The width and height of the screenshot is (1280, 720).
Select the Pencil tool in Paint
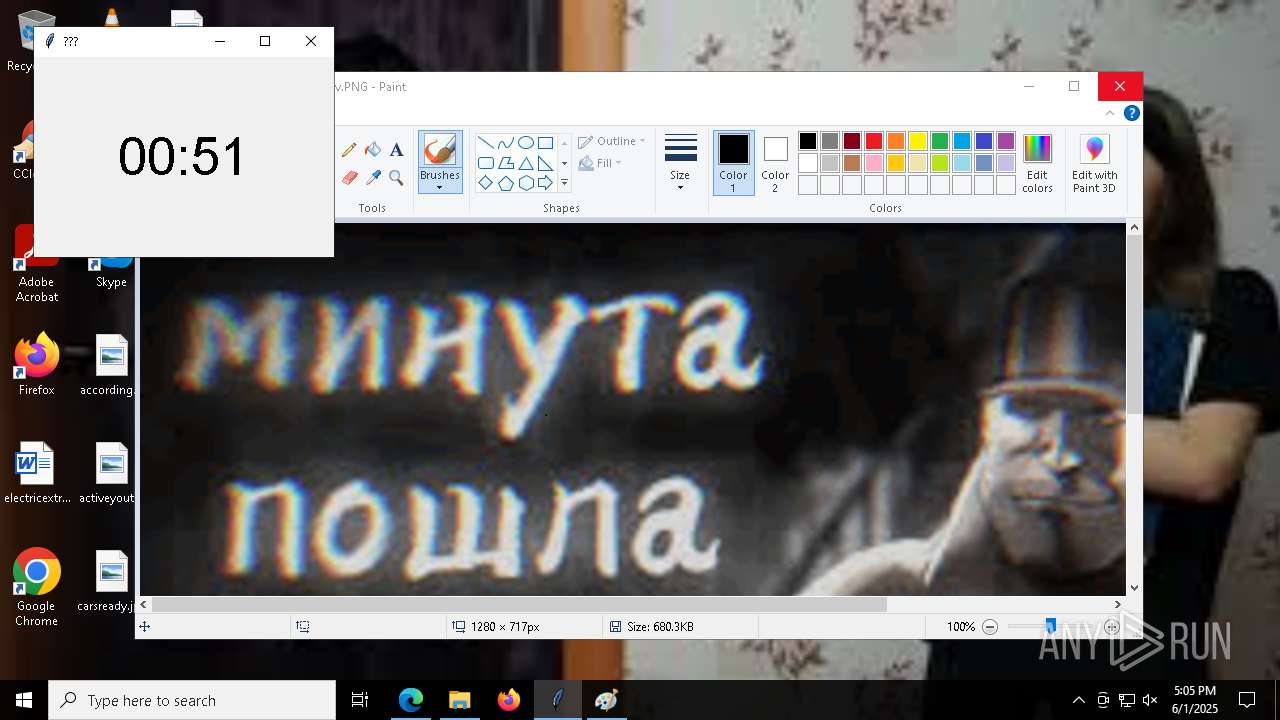click(x=349, y=150)
